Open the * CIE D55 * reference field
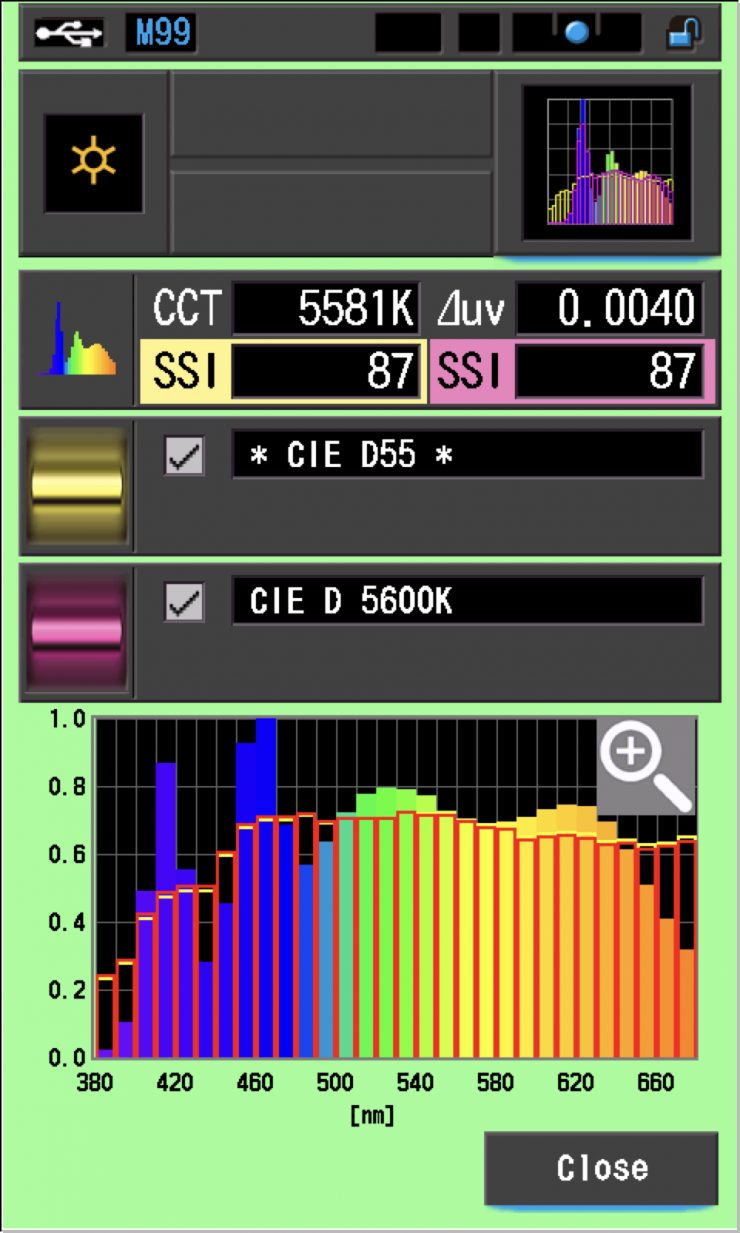This screenshot has height=1233, width=740. [x=467, y=455]
